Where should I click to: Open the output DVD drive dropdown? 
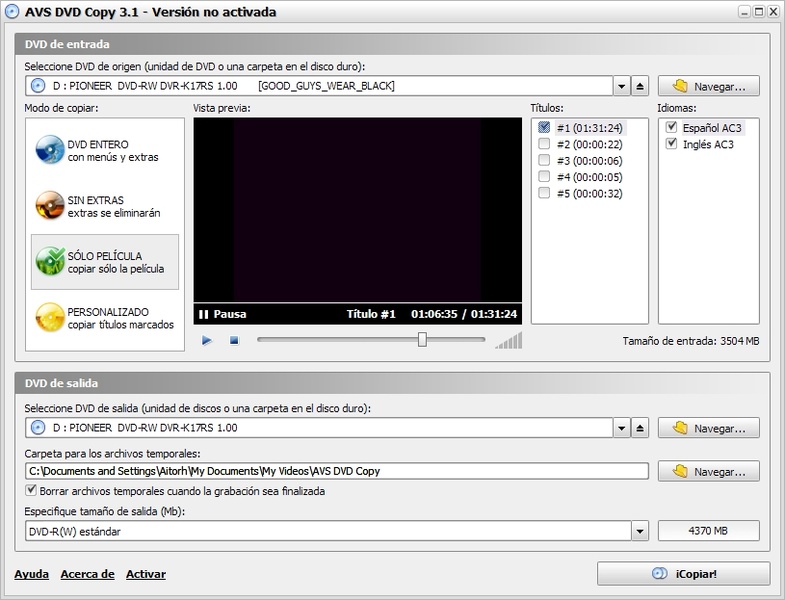[x=622, y=428]
